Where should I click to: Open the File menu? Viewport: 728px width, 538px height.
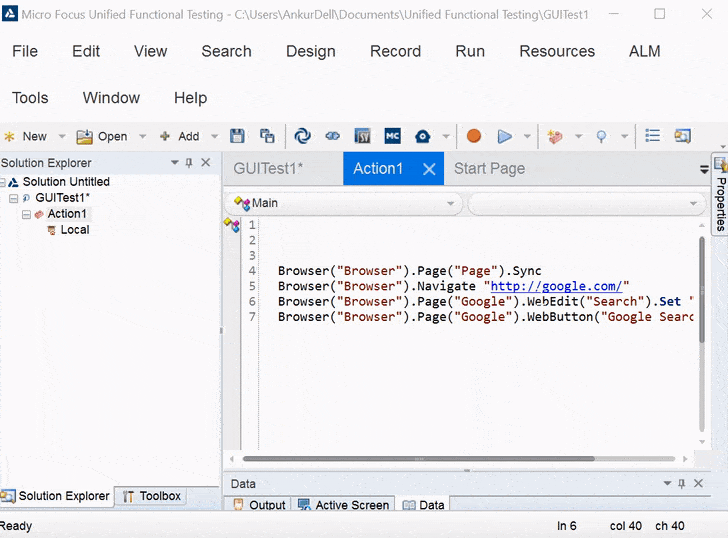coord(25,51)
